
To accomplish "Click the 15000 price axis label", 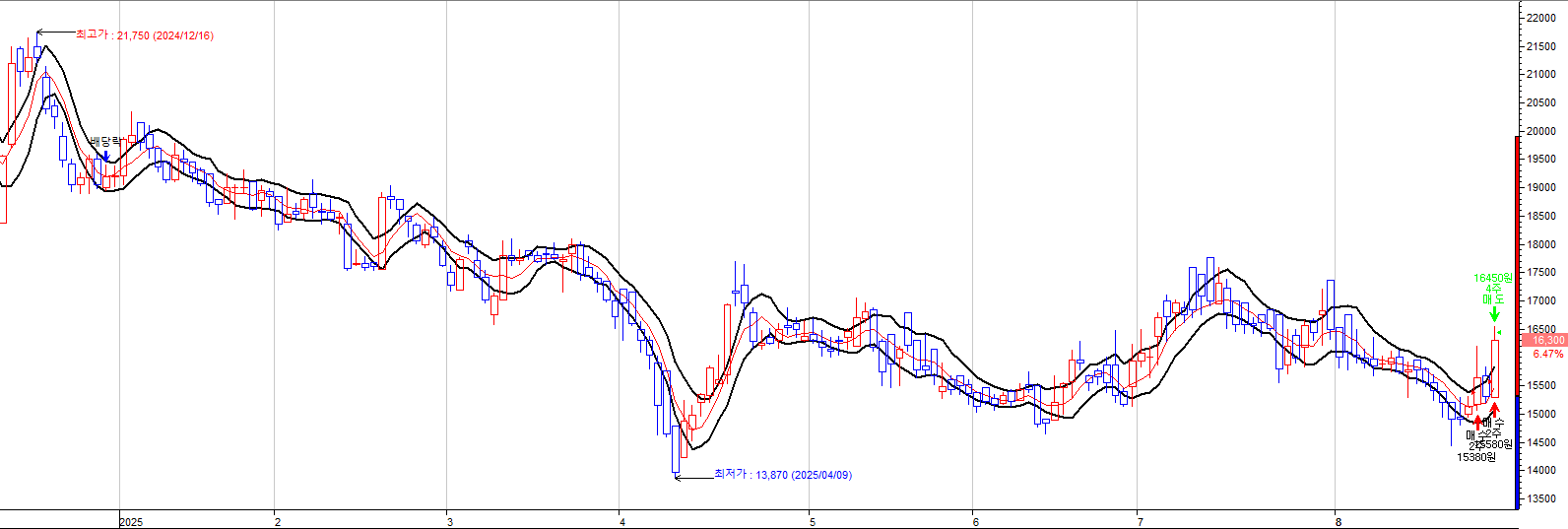I will tap(1541, 414).
